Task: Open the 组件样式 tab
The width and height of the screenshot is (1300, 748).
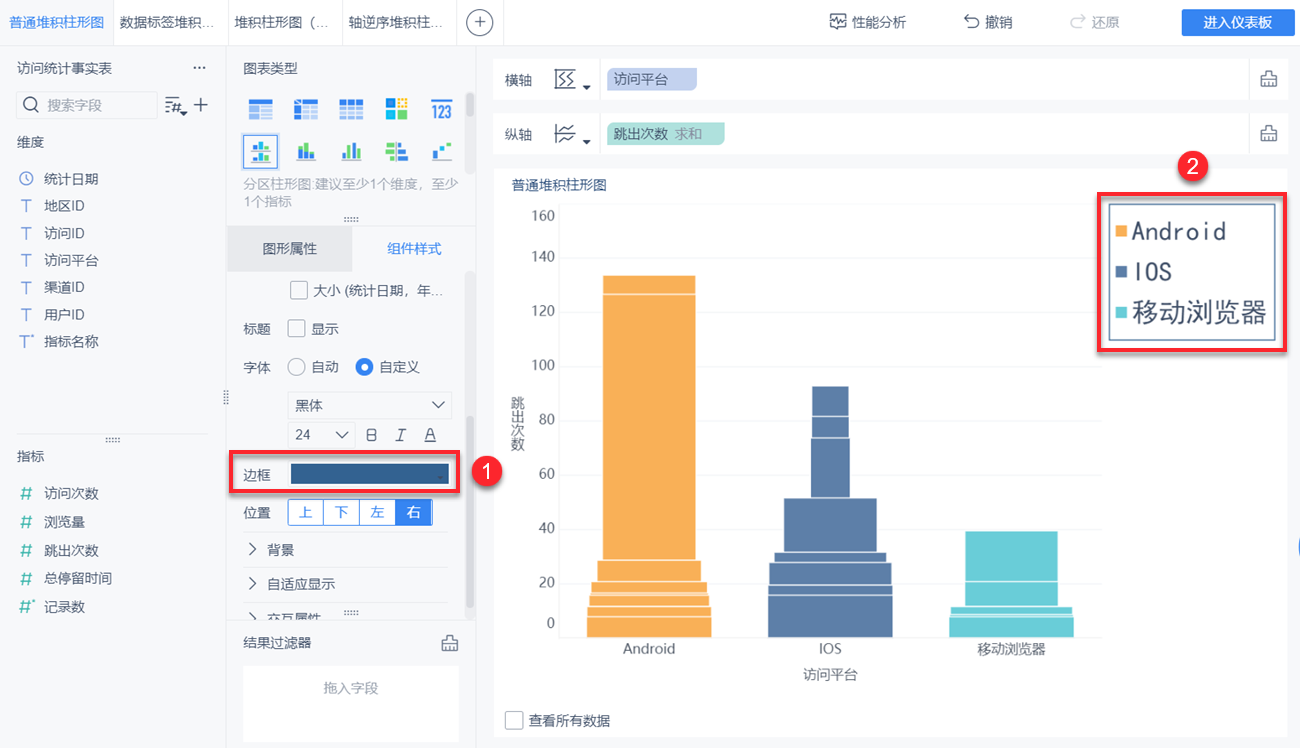Action: [414, 249]
